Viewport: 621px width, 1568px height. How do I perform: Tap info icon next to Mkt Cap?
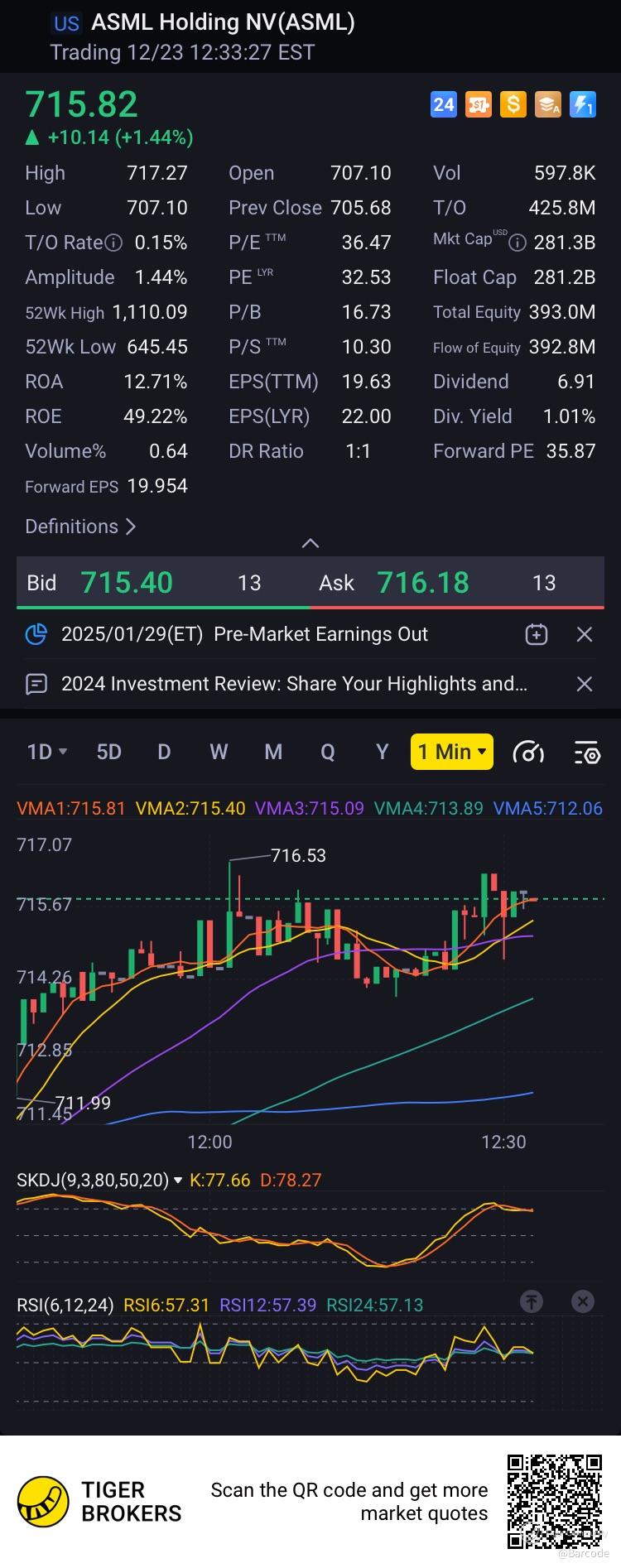click(517, 243)
